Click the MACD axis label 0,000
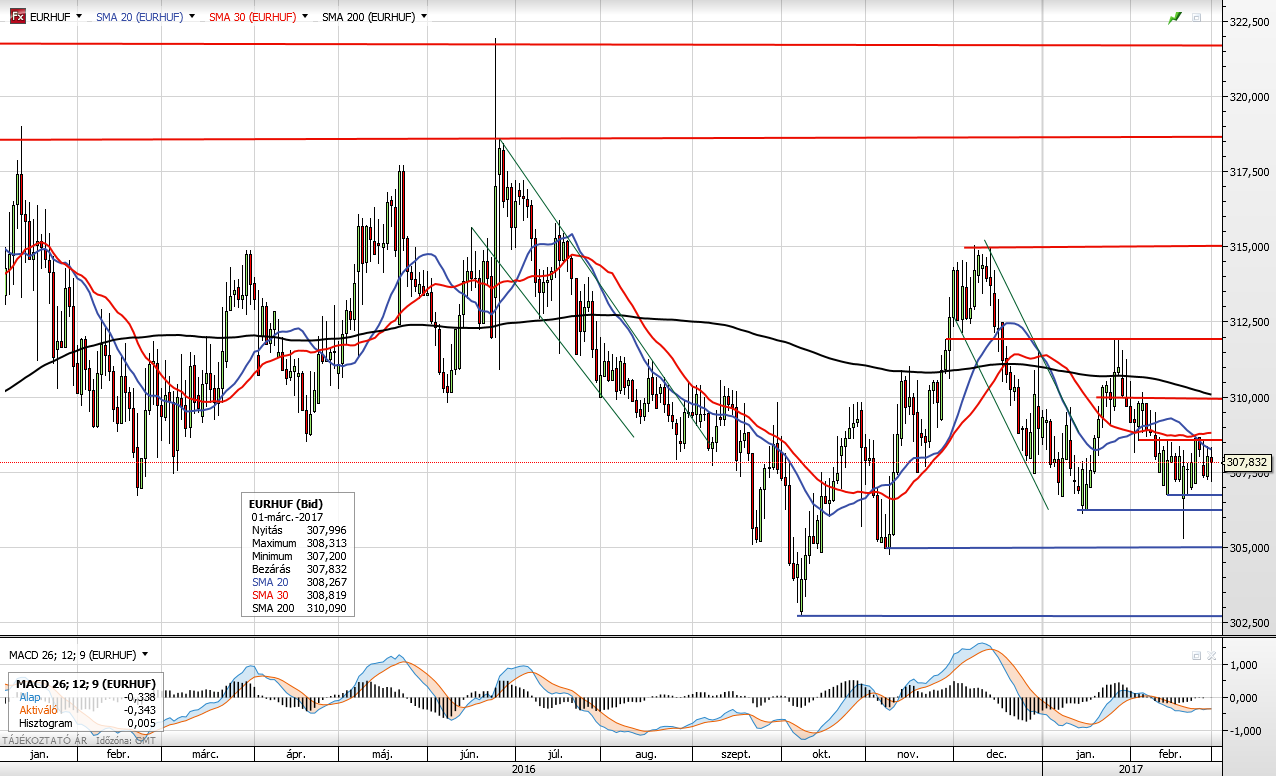This screenshot has width=1276, height=776. [x=1244, y=698]
